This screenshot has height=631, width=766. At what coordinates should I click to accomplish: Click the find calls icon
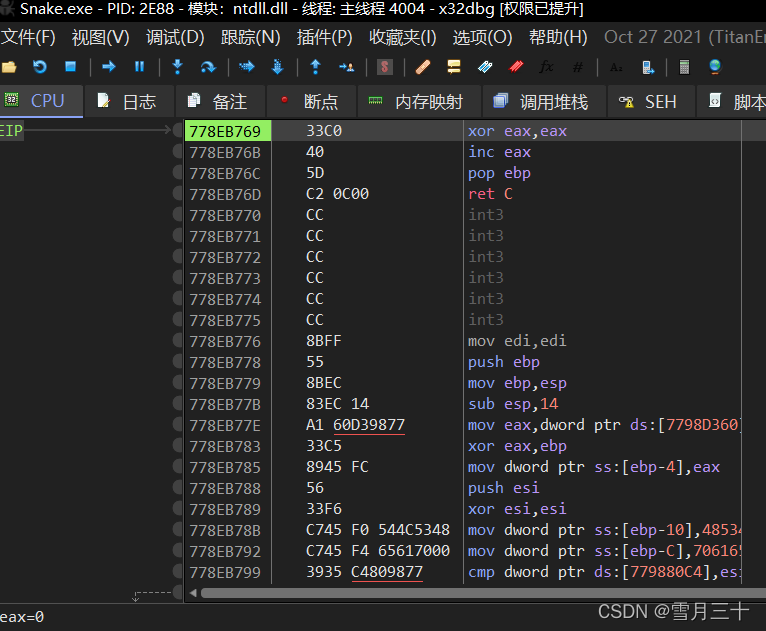tap(647, 67)
